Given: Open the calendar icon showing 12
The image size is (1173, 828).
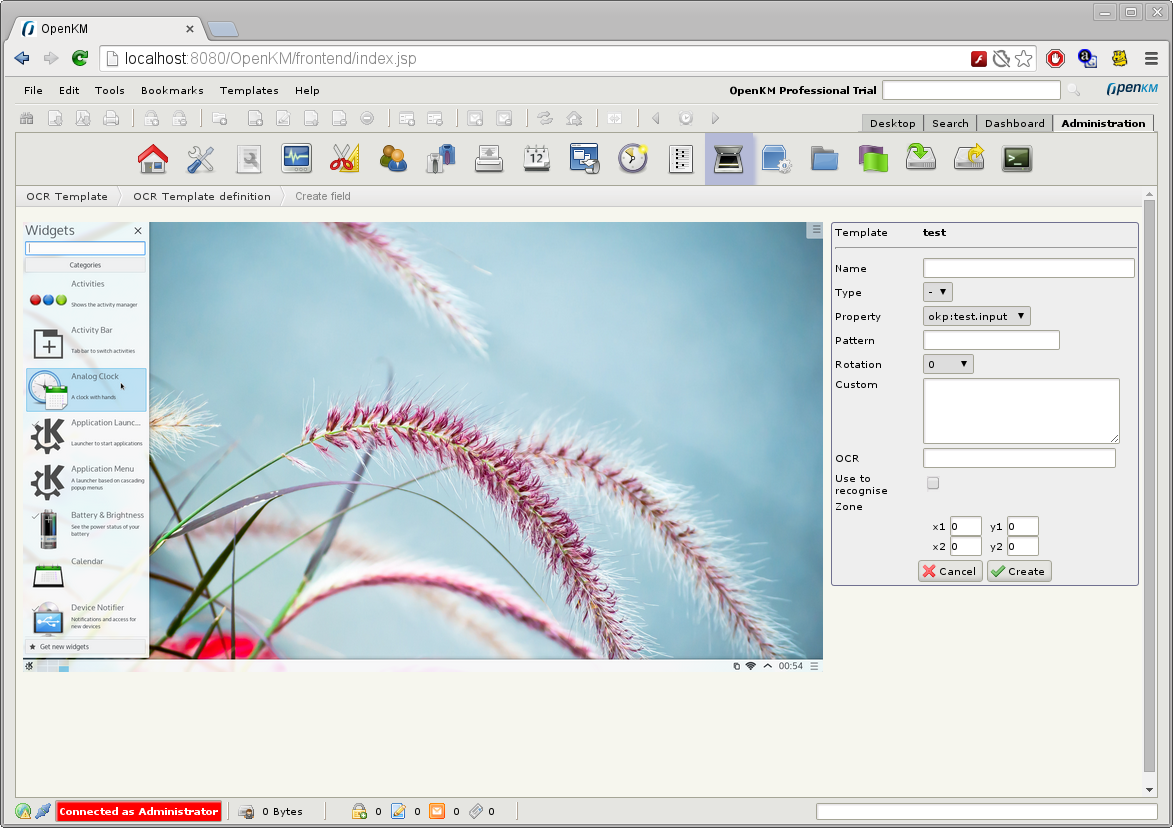Looking at the screenshot, I should pos(536,159).
